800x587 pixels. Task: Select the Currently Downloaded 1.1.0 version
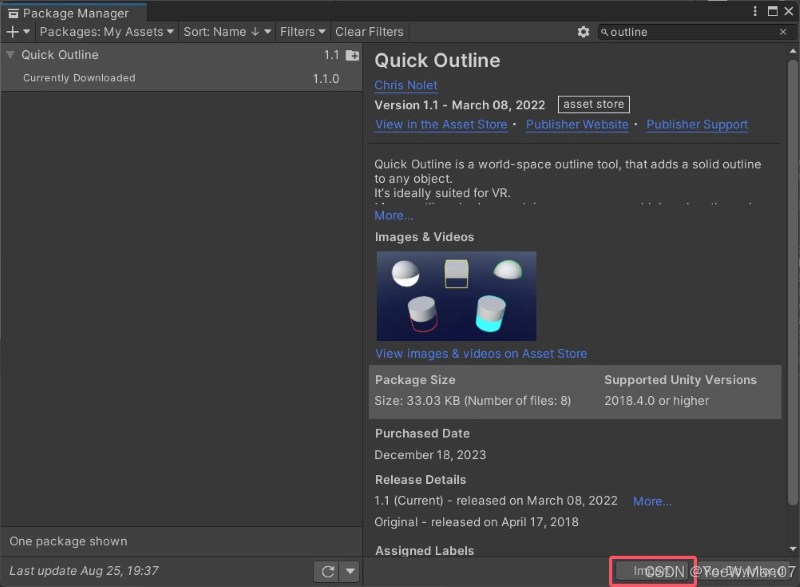tap(181, 78)
